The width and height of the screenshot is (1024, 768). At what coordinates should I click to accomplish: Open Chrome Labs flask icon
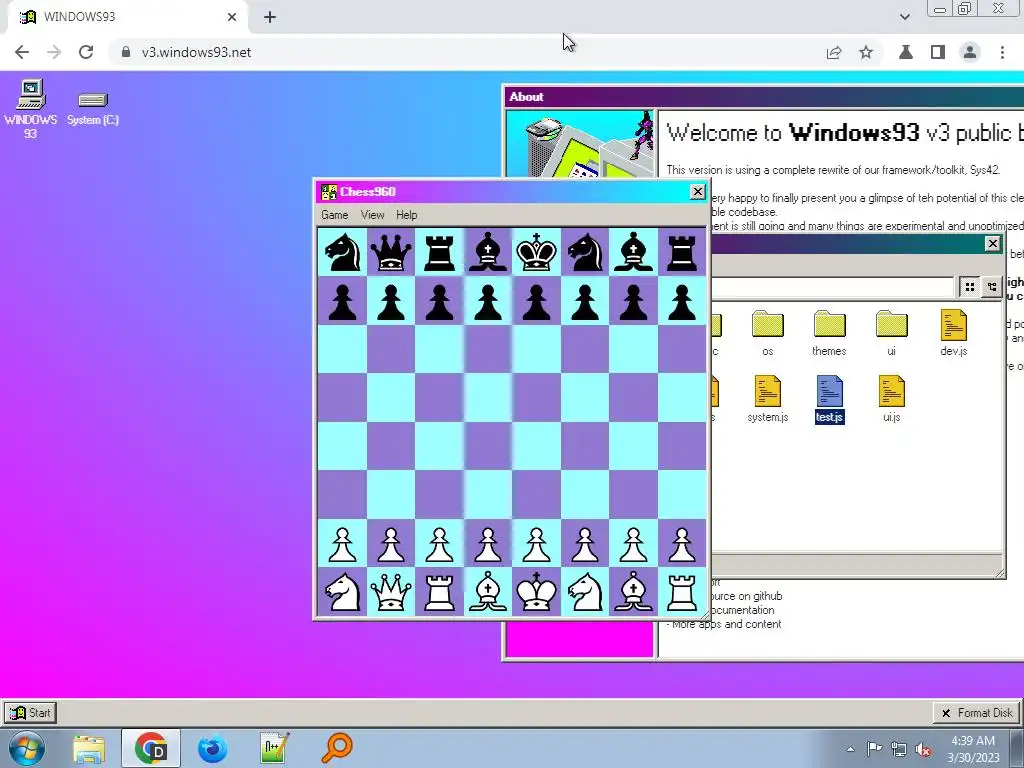pos(906,52)
